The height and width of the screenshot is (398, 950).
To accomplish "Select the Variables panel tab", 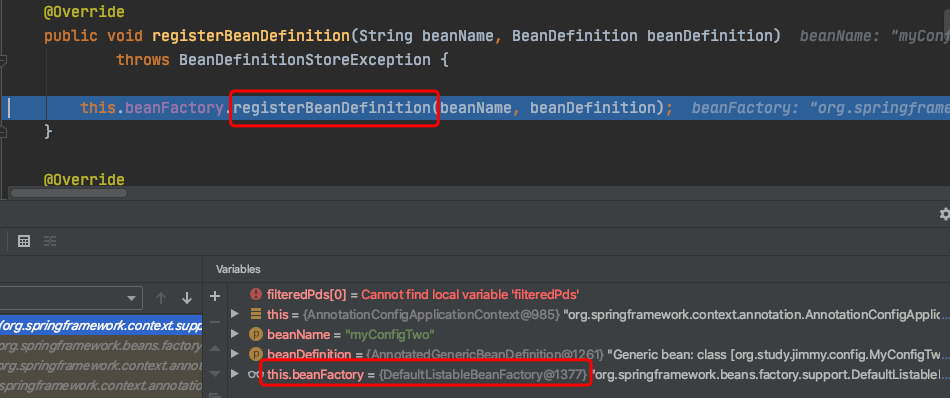I will pos(238,269).
